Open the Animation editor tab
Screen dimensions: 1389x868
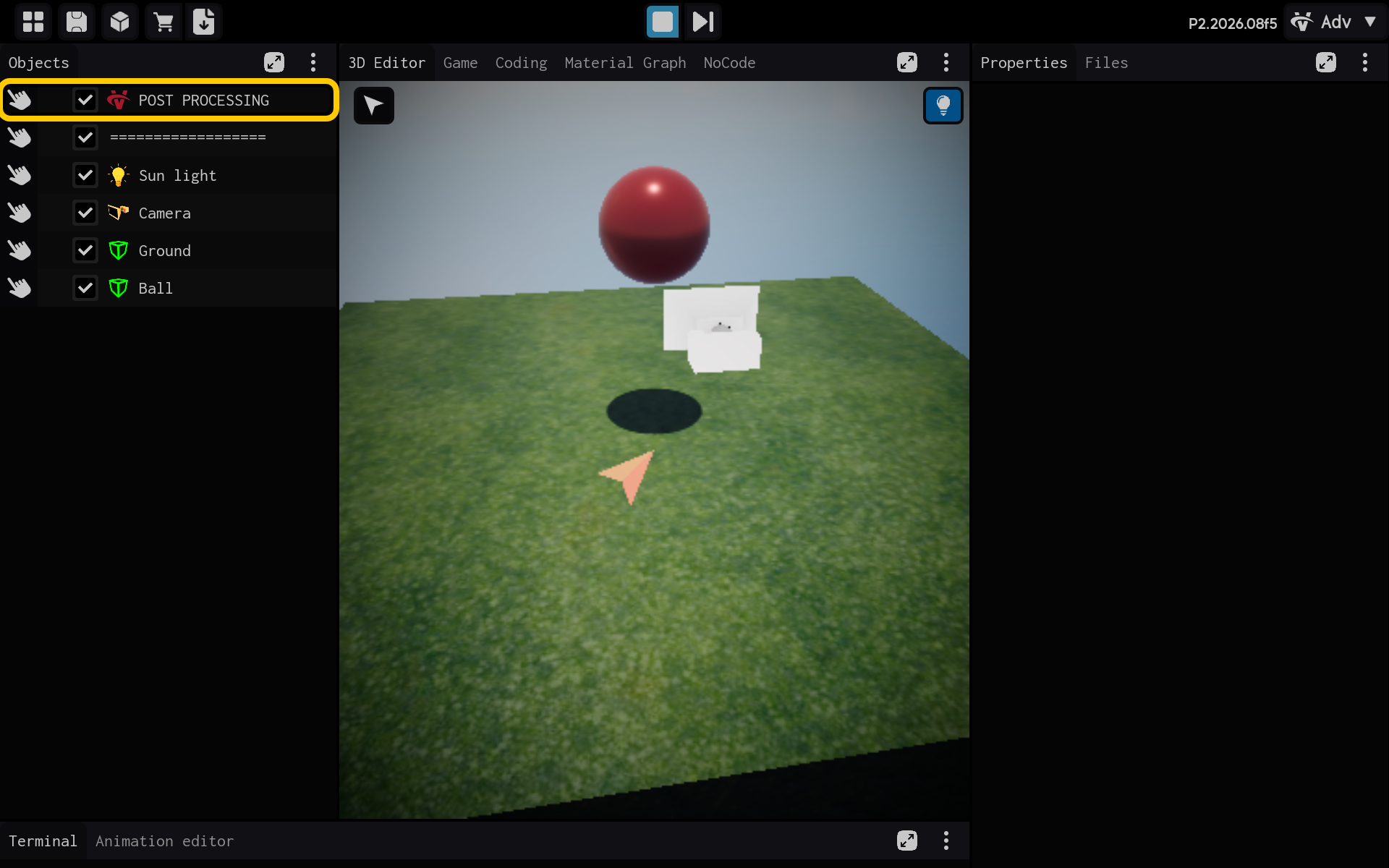[164, 841]
